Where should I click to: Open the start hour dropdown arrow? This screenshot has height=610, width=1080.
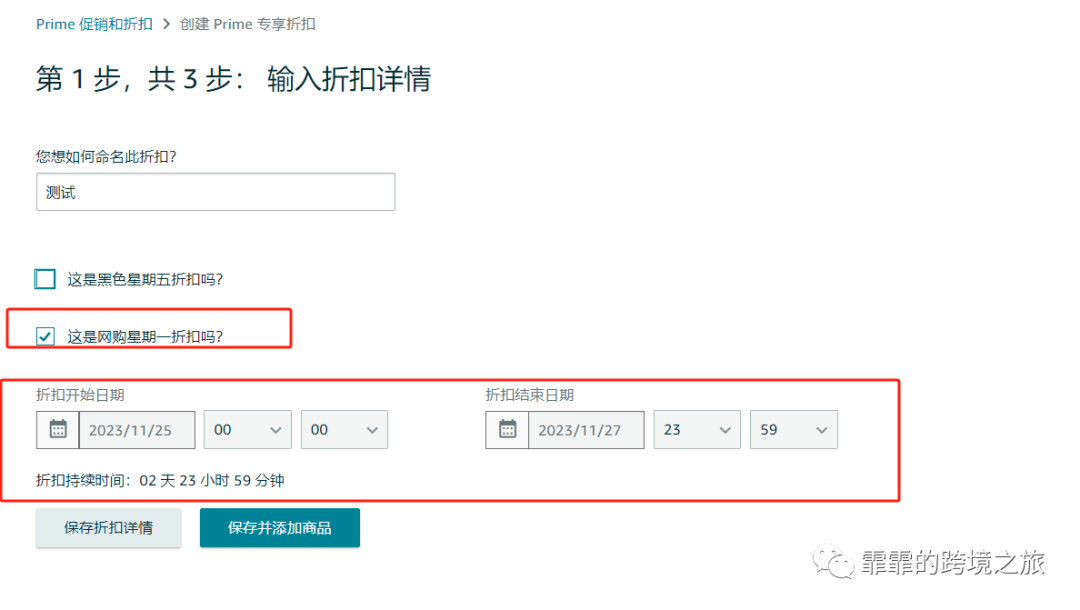pyautogui.click(x=277, y=429)
